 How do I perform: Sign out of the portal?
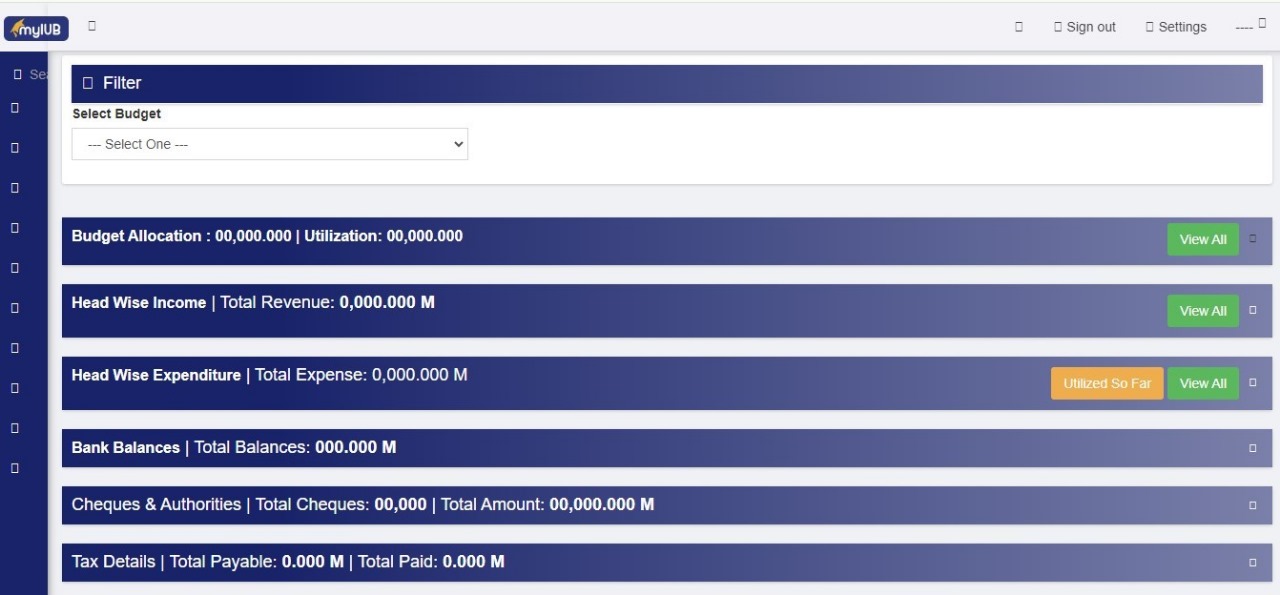coord(1085,27)
